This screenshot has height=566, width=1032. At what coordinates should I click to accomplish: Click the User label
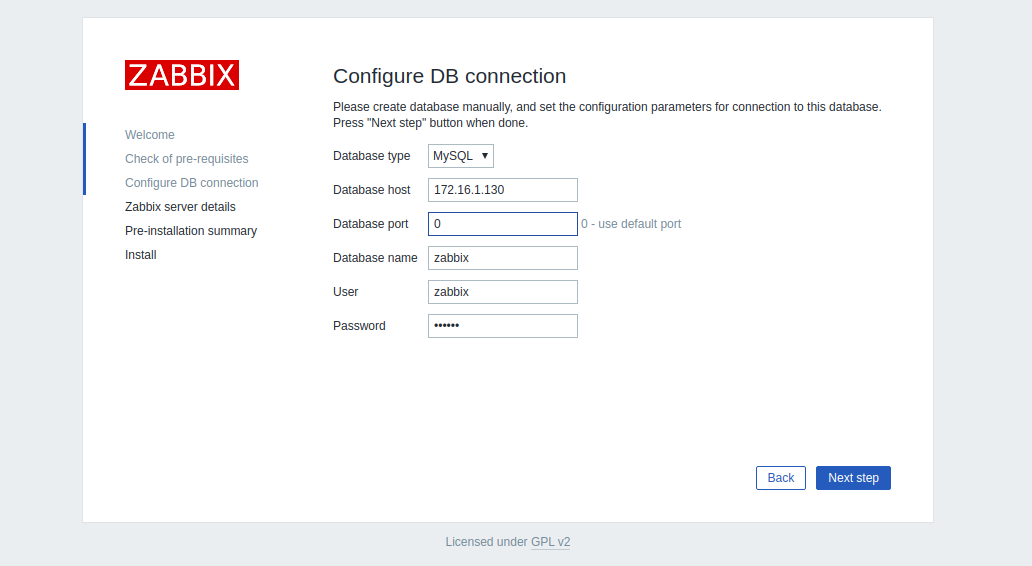[x=346, y=292]
